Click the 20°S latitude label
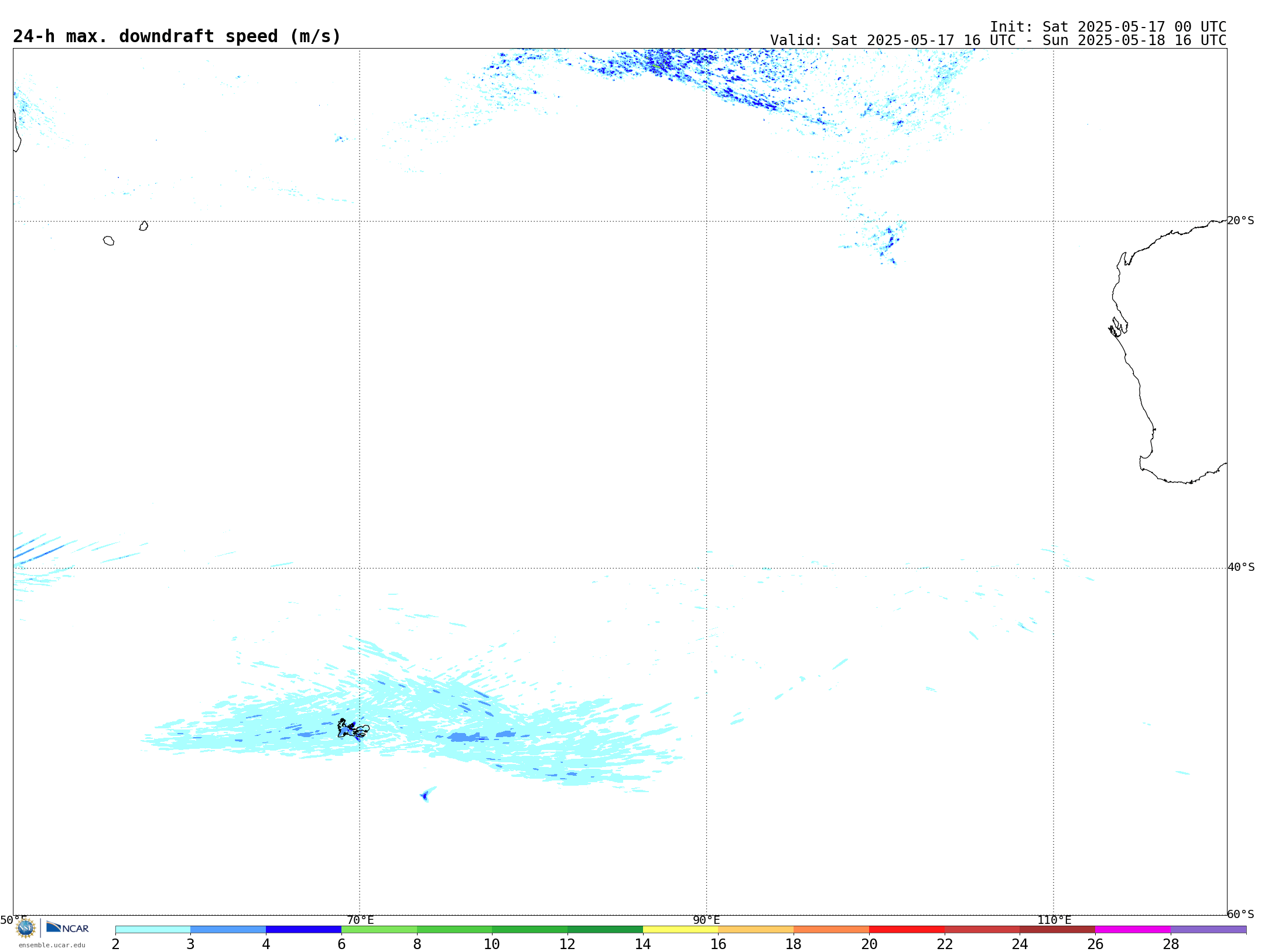The height and width of the screenshot is (952, 1265). coord(1241,221)
